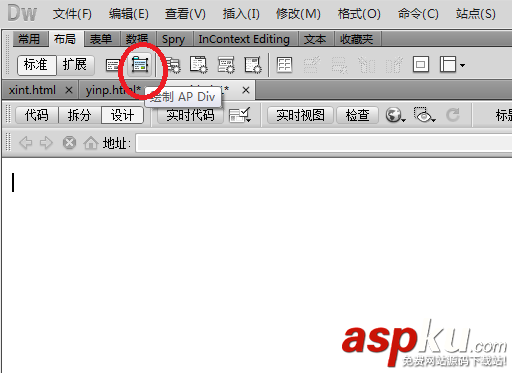Close the xint.html document tab
The height and width of the screenshot is (373, 512).
click(x=69, y=90)
